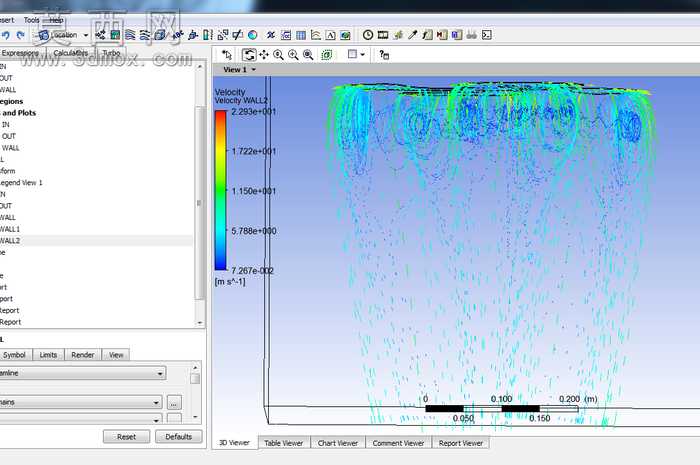The image size is (700, 465).
Task: Insert a Particle Track
Action: pyautogui.click(x=145, y=35)
